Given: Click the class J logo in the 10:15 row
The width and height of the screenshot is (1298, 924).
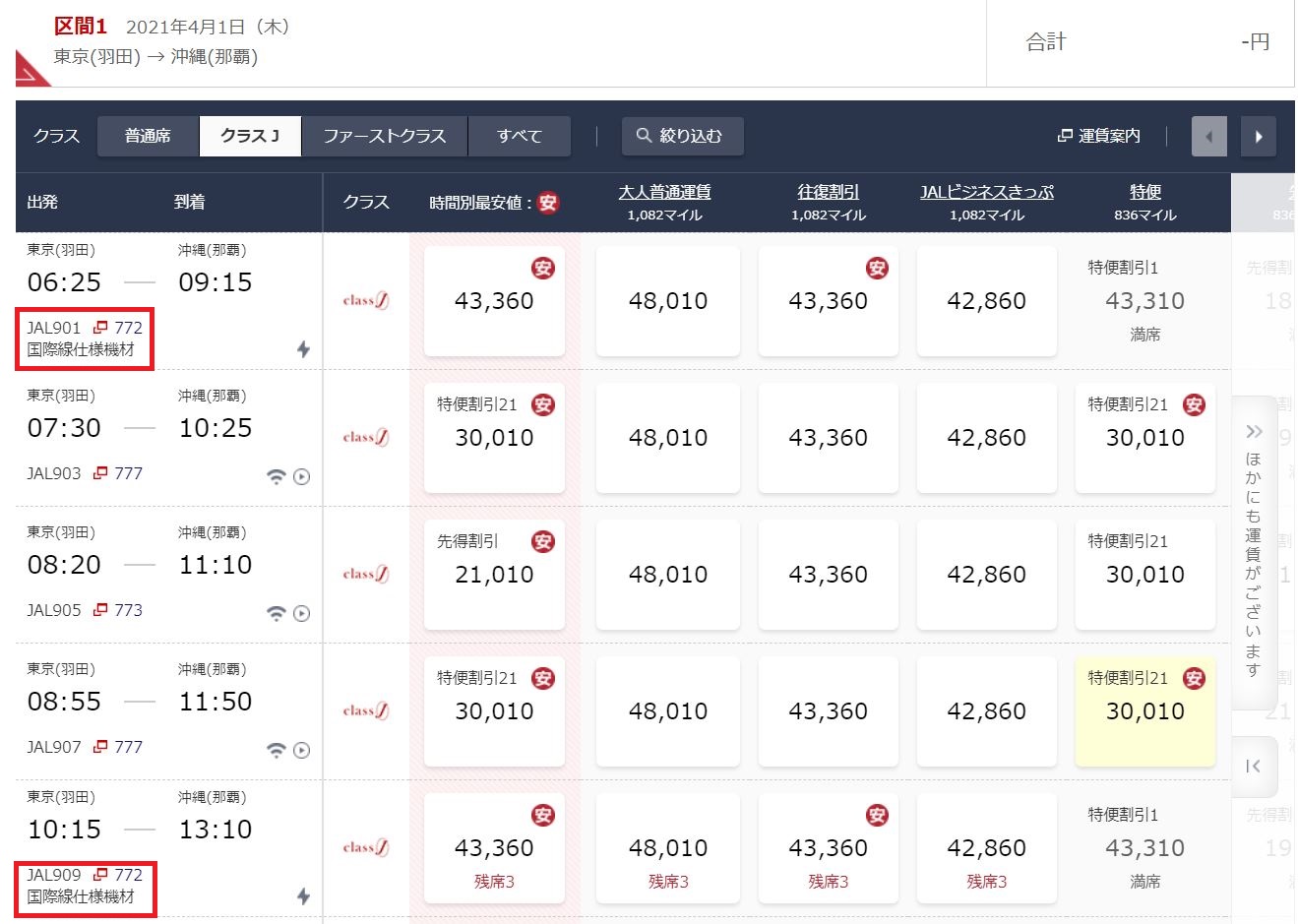Looking at the screenshot, I should [x=366, y=848].
